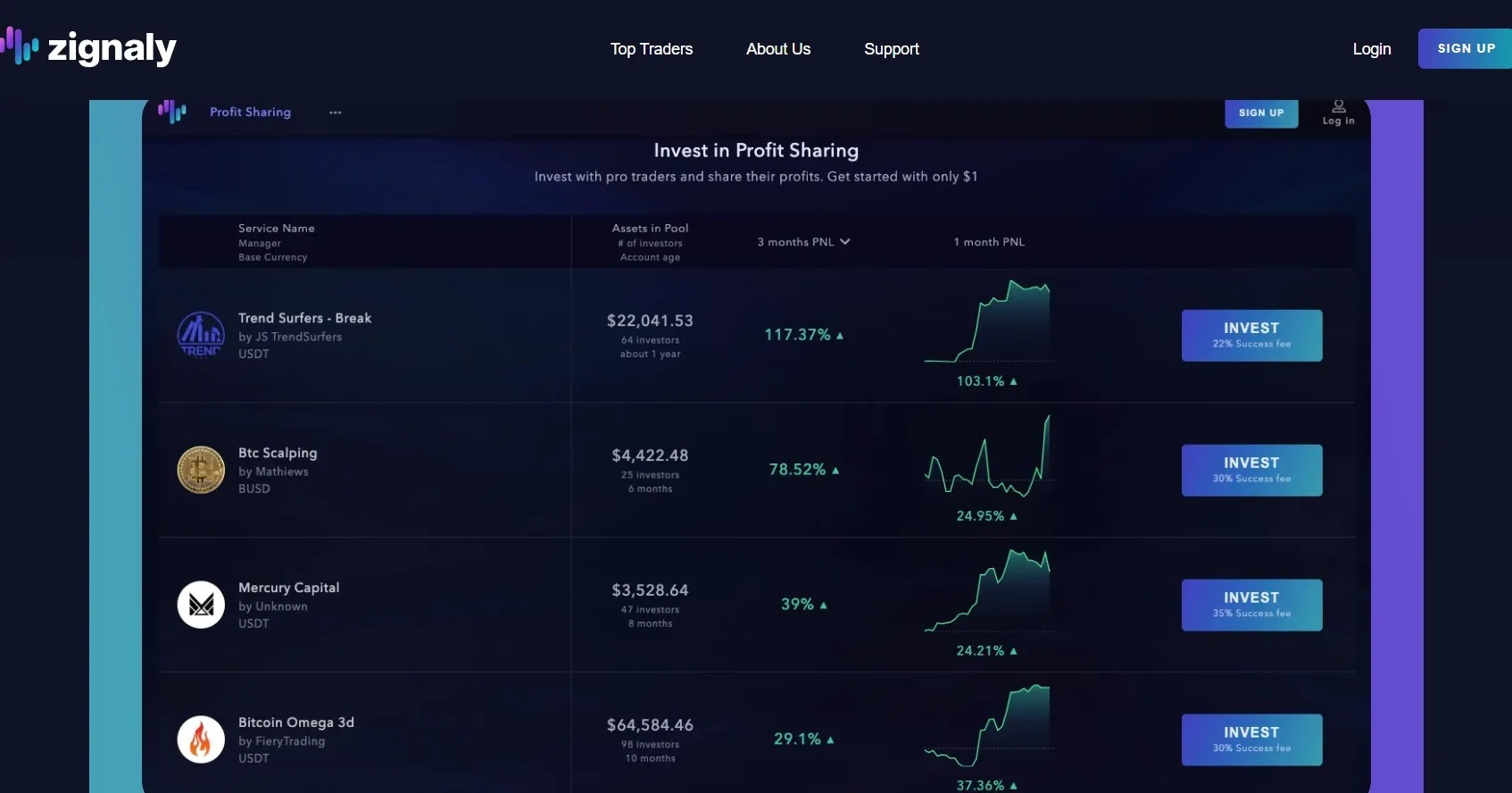Invest in Mercury Capital with 35% success fee
Image resolution: width=1512 pixels, height=793 pixels.
pyautogui.click(x=1251, y=605)
